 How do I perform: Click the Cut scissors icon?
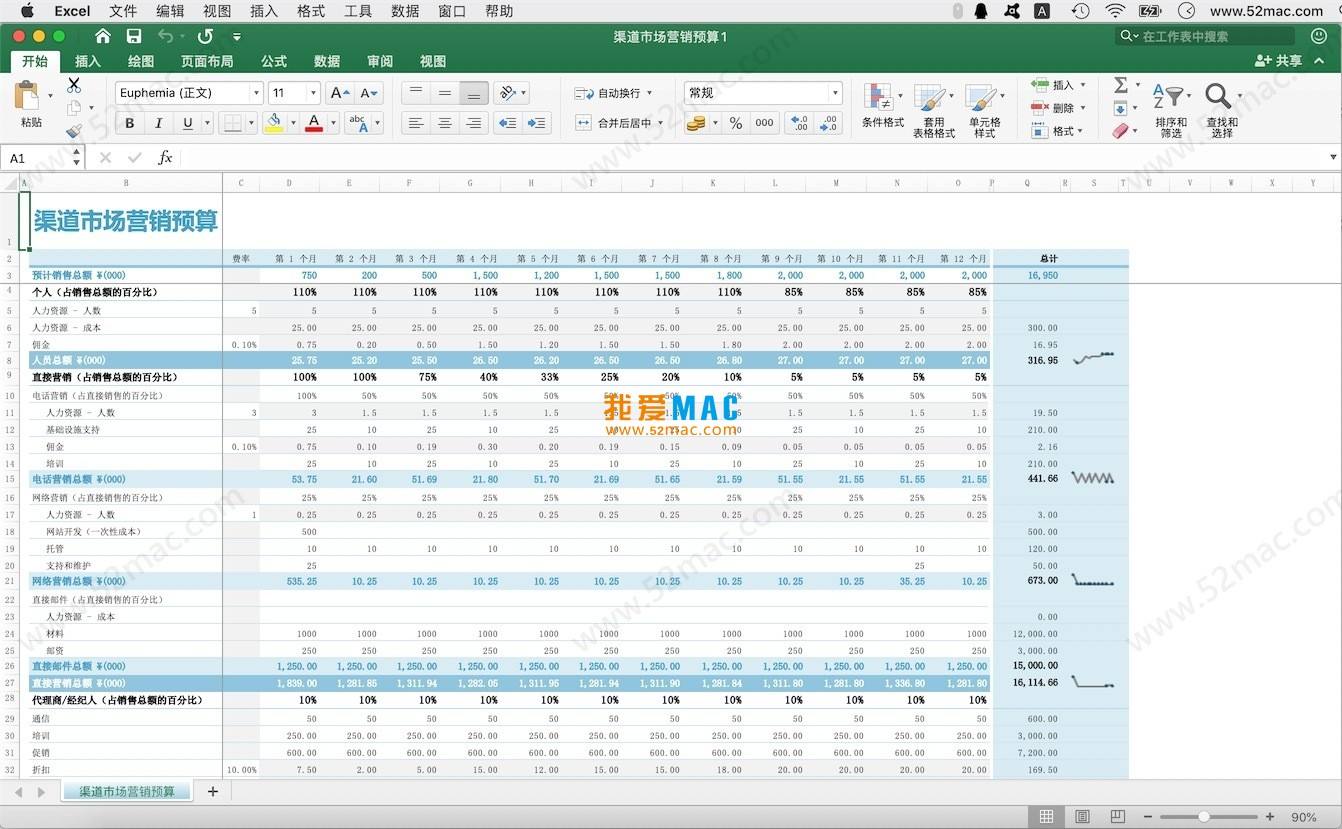click(74, 85)
